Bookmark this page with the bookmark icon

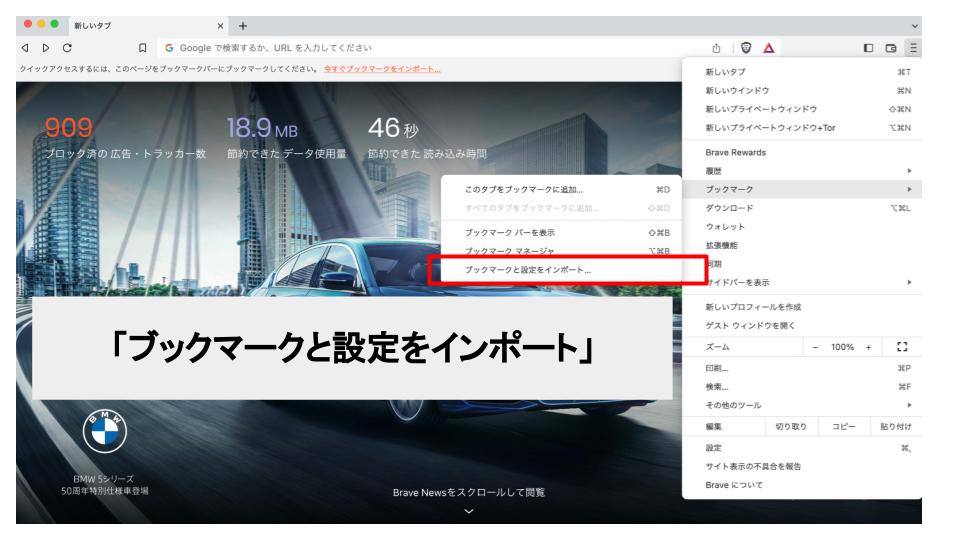click(x=143, y=48)
